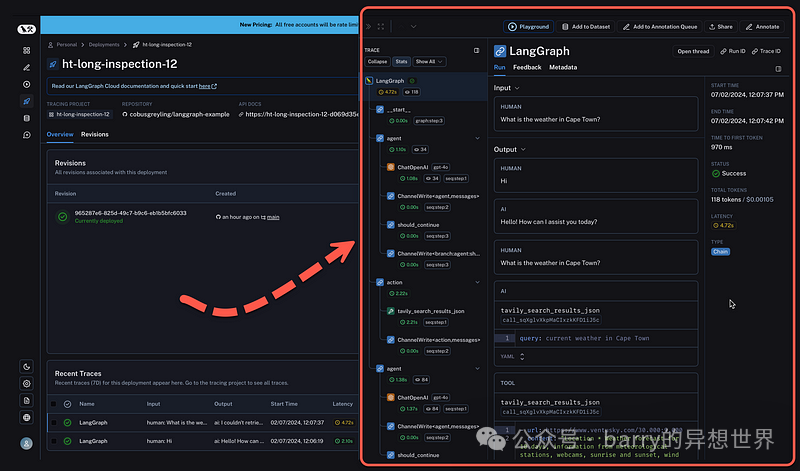The height and width of the screenshot is (471, 800).
Task: Click the Share button
Action: (720, 27)
